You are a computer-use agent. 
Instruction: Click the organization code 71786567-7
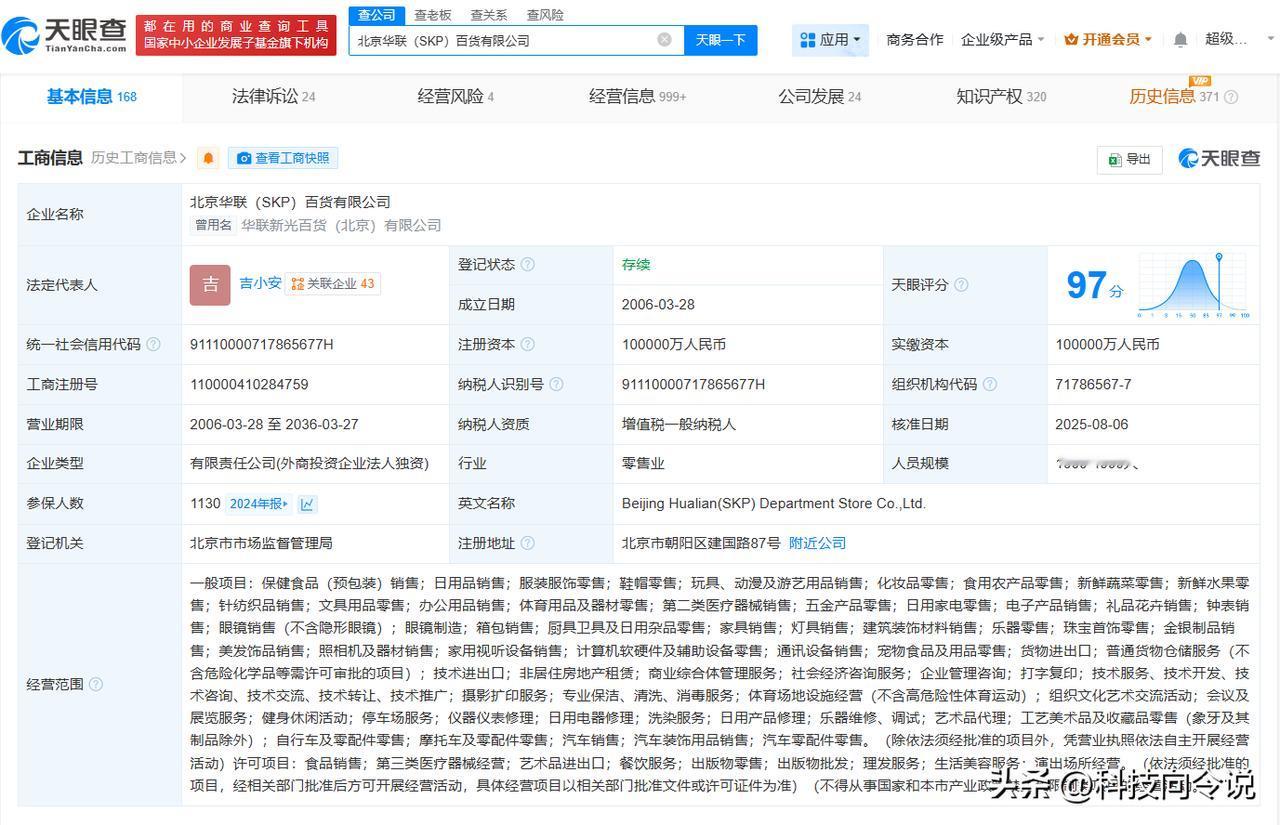[1093, 384]
